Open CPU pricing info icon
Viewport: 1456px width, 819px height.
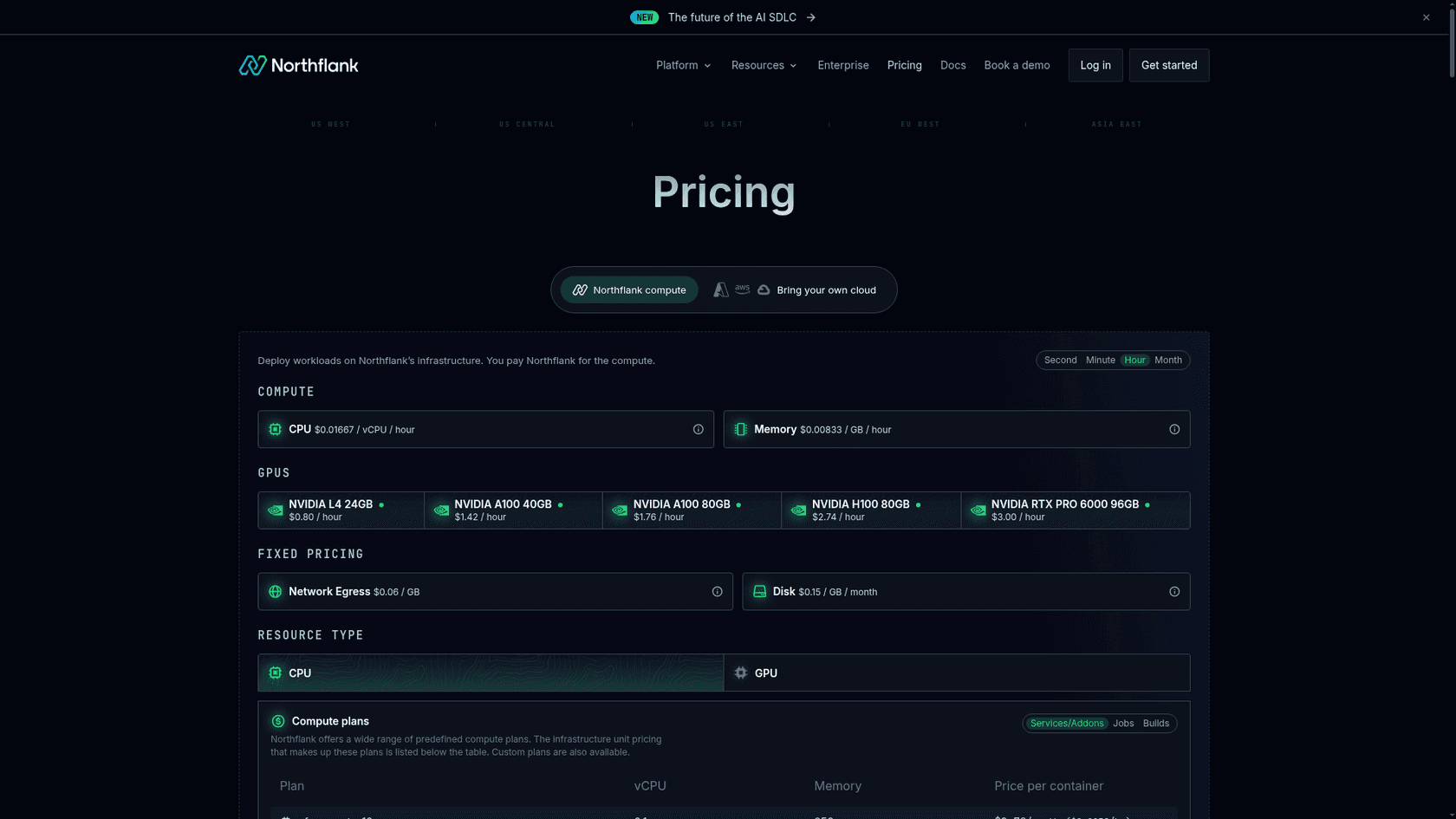(699, 430)
